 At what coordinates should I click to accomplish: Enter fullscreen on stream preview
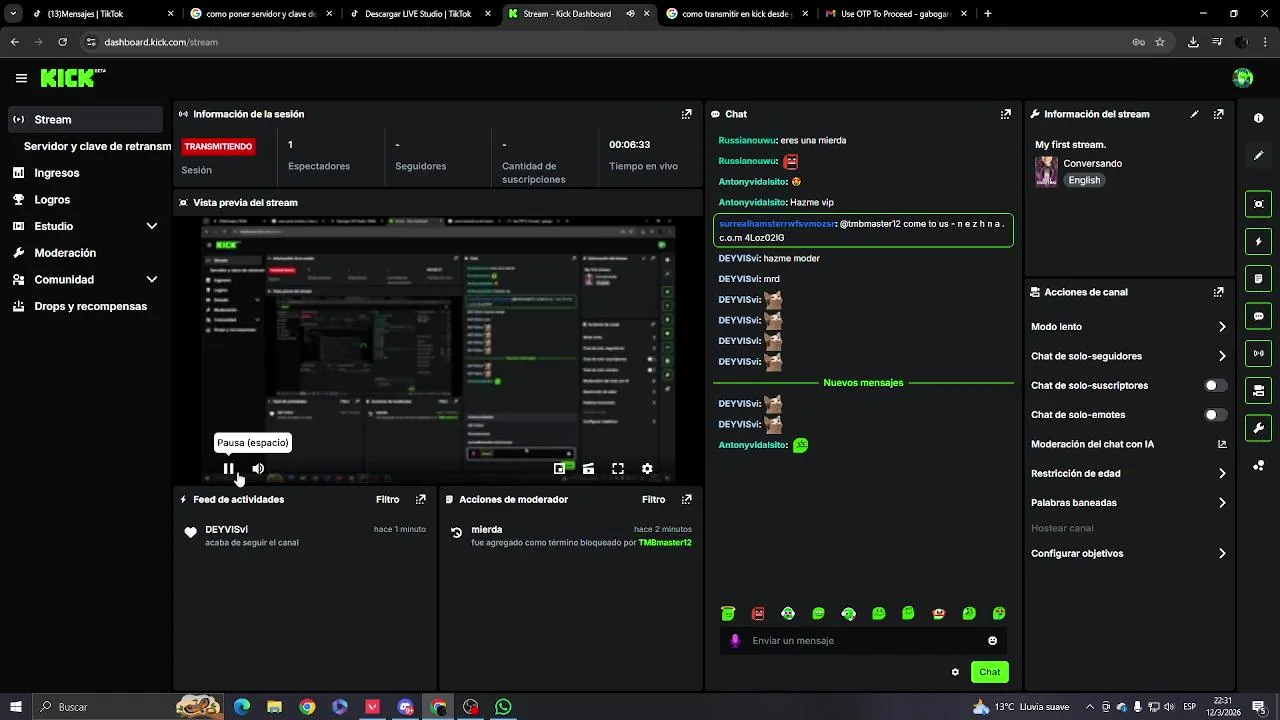click(x=618, y=468)
